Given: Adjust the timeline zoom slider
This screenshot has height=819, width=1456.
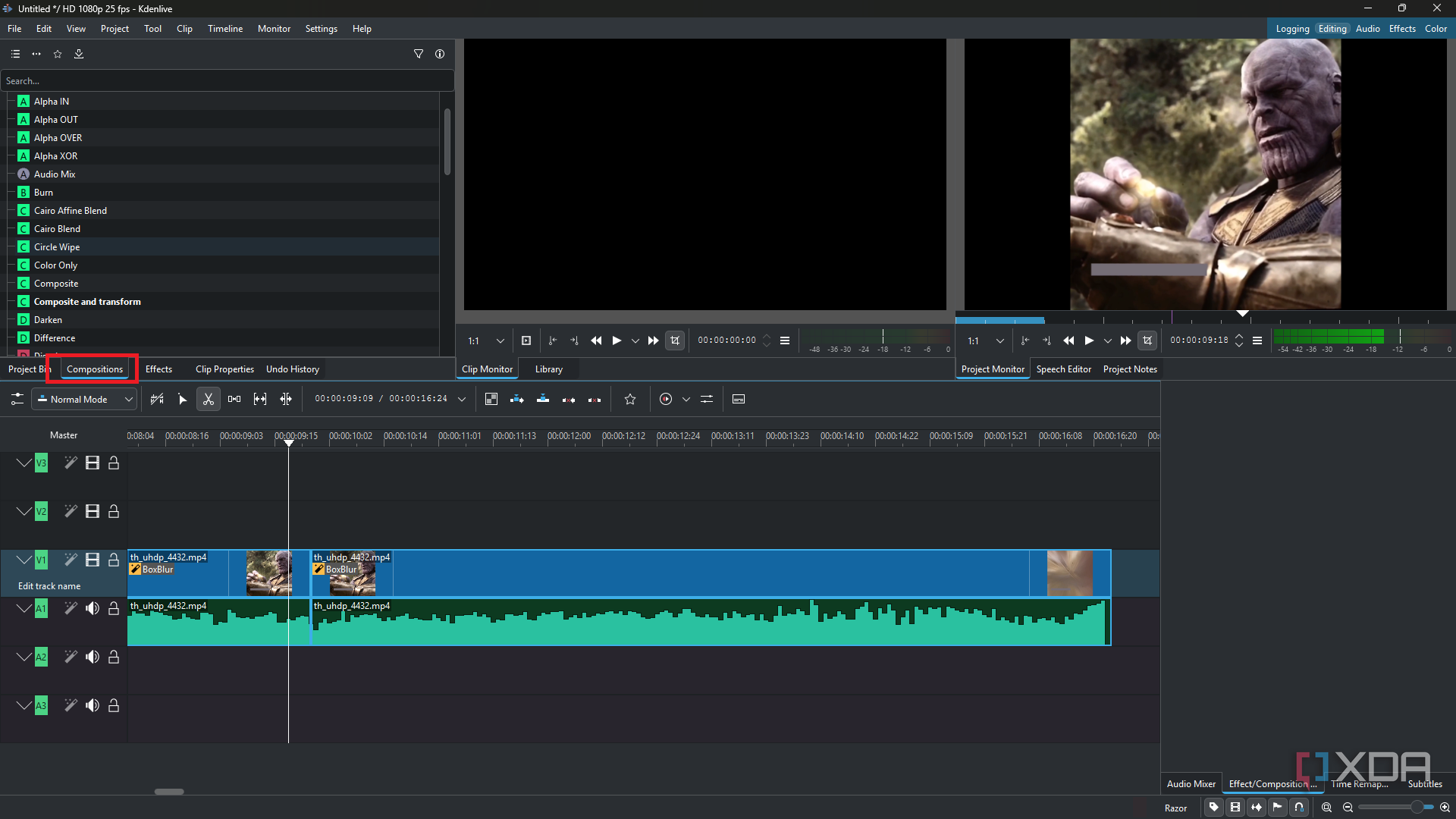Looking at the screenshot, I should click(1395, 808).
